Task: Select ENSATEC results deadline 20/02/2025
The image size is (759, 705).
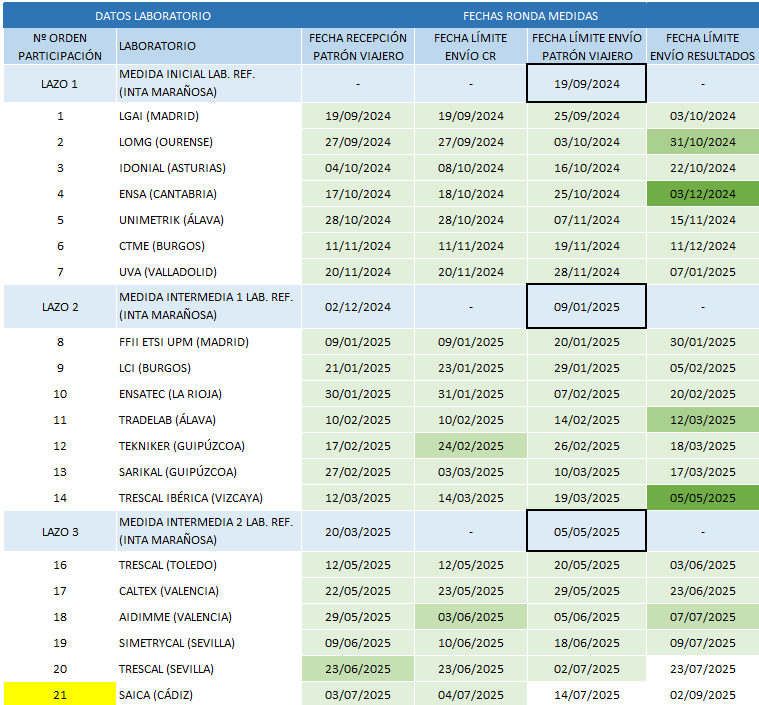Action: (x=703, y=394)
